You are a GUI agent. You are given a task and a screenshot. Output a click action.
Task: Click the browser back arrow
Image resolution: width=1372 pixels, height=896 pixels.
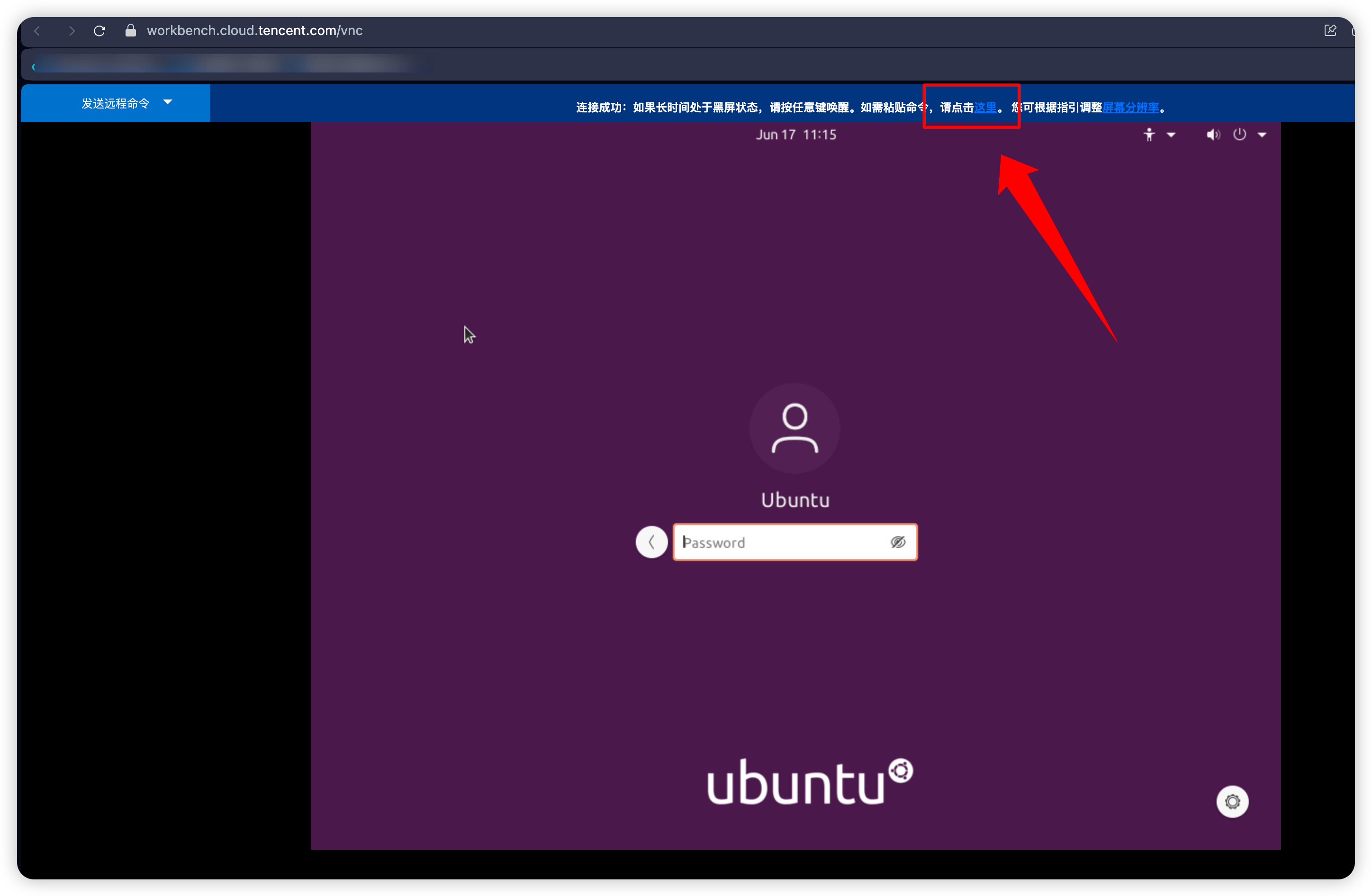pyautogui.click(x=37, y=31)
